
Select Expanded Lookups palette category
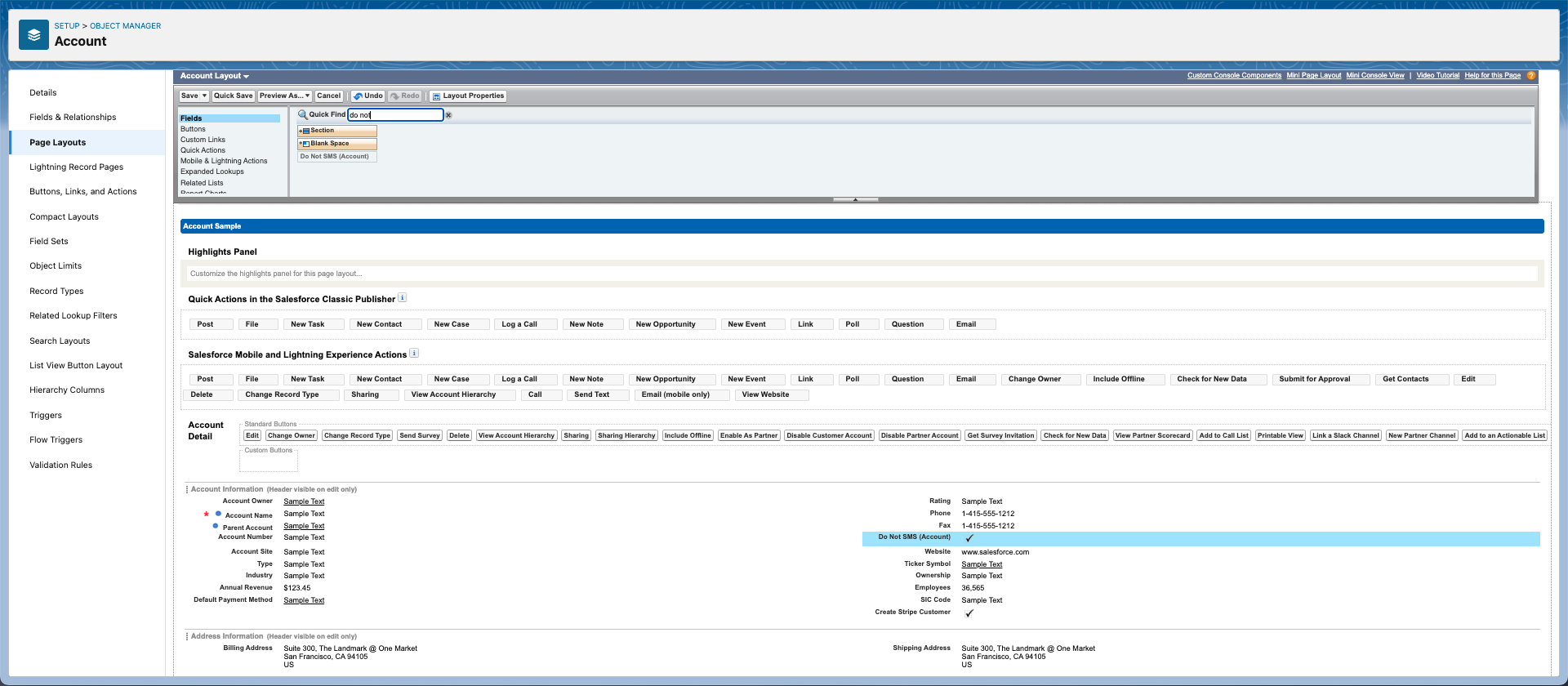point(212,171)
